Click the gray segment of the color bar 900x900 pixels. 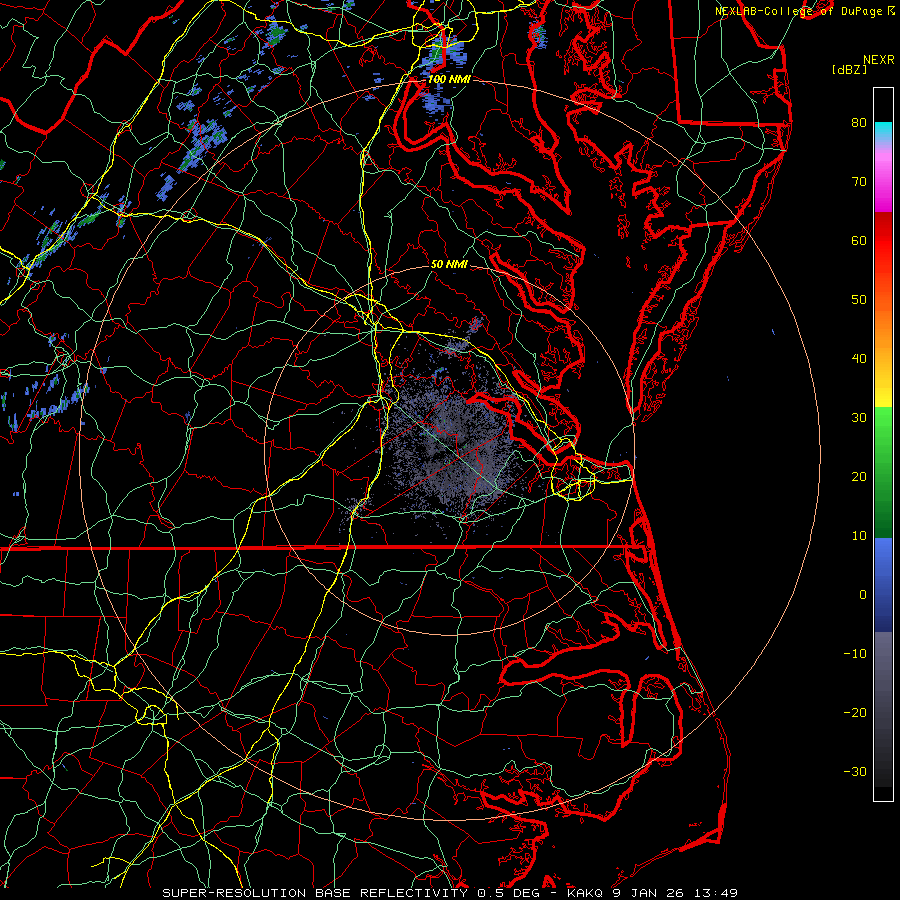point(883,709)
